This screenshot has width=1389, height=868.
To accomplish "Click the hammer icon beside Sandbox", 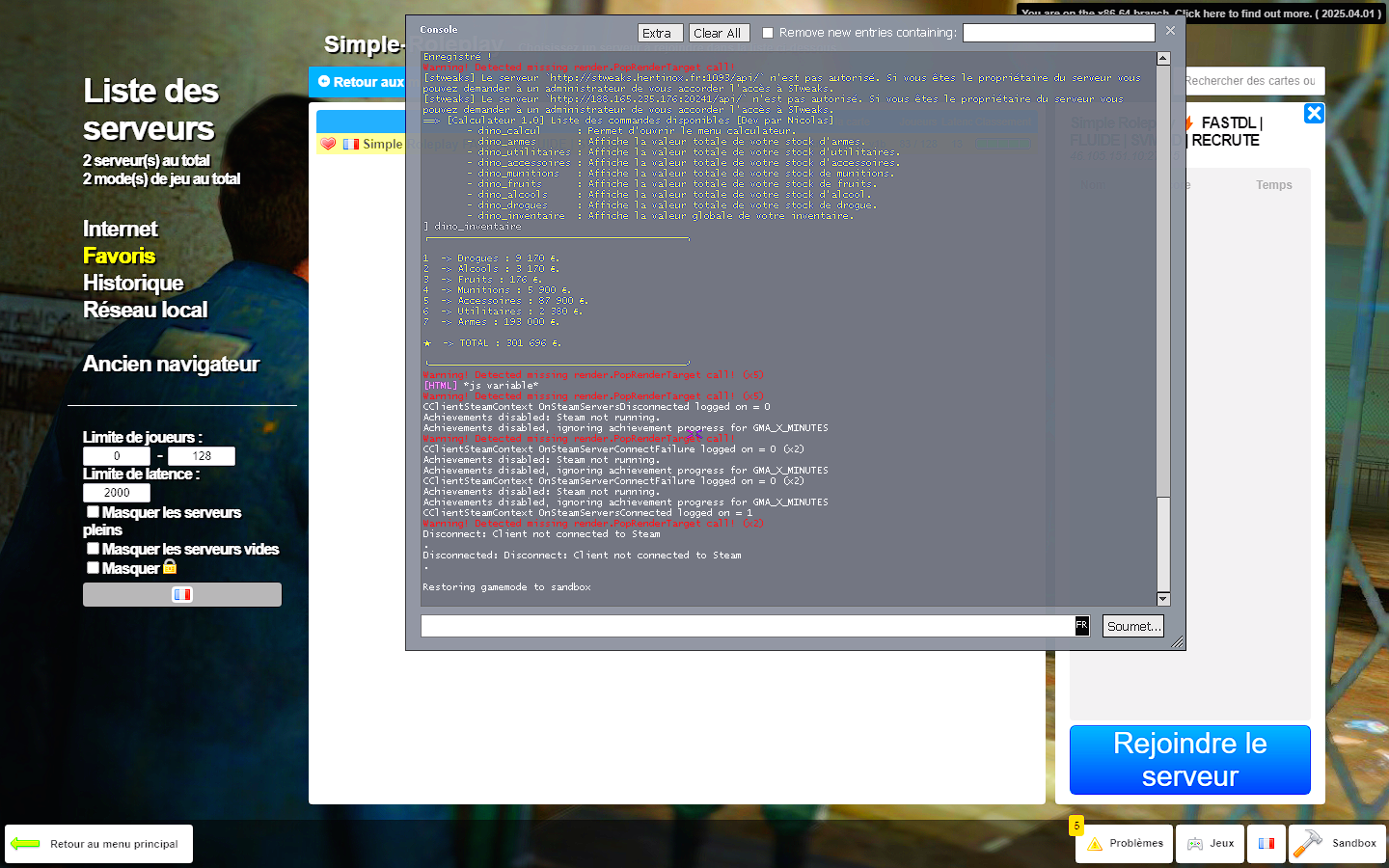I will coord(1308,844).
